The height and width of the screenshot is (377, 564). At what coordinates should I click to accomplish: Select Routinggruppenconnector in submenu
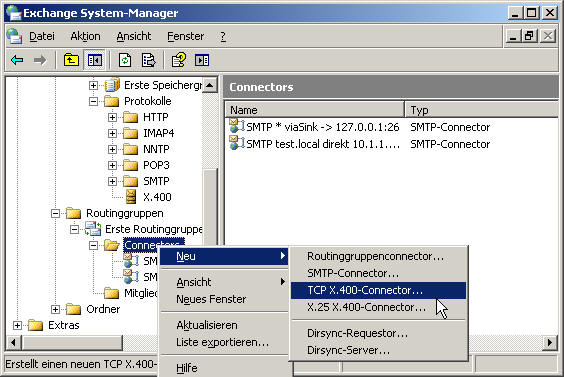click(x=378, y=256)
